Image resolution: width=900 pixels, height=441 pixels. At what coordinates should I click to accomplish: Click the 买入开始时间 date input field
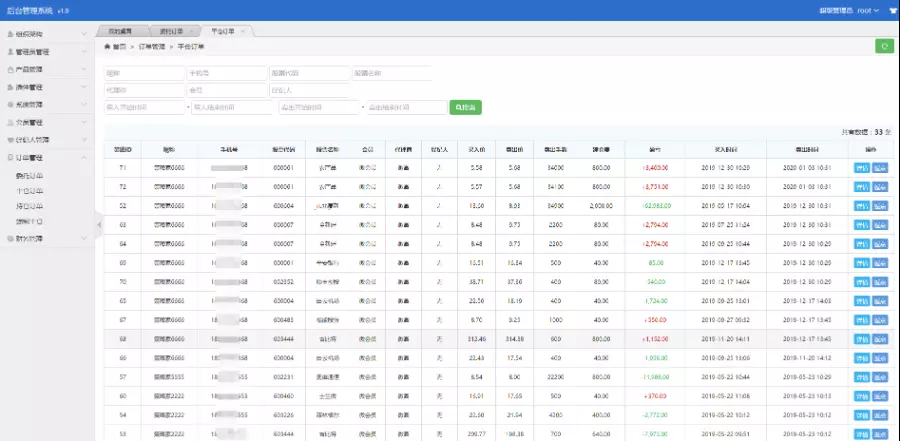(144, 107)
